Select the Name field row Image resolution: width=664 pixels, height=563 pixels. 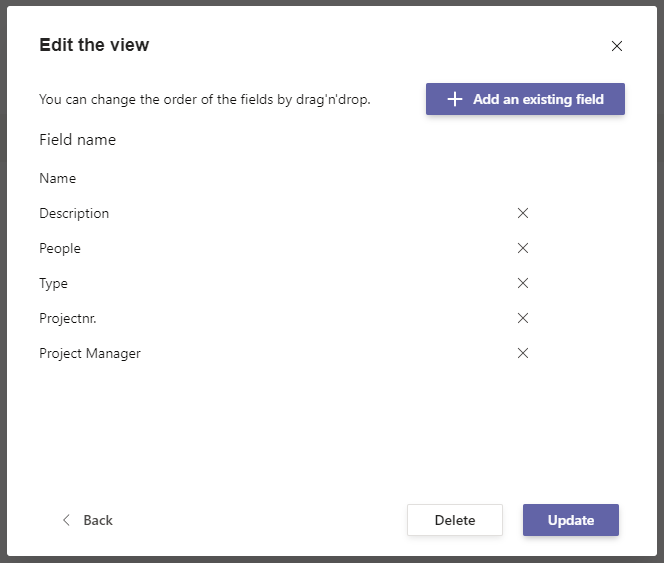(58, 178)
